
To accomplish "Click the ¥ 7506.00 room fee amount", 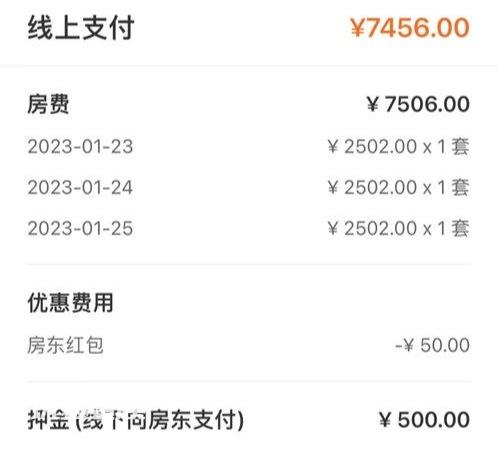I will (x=418, y=104).
